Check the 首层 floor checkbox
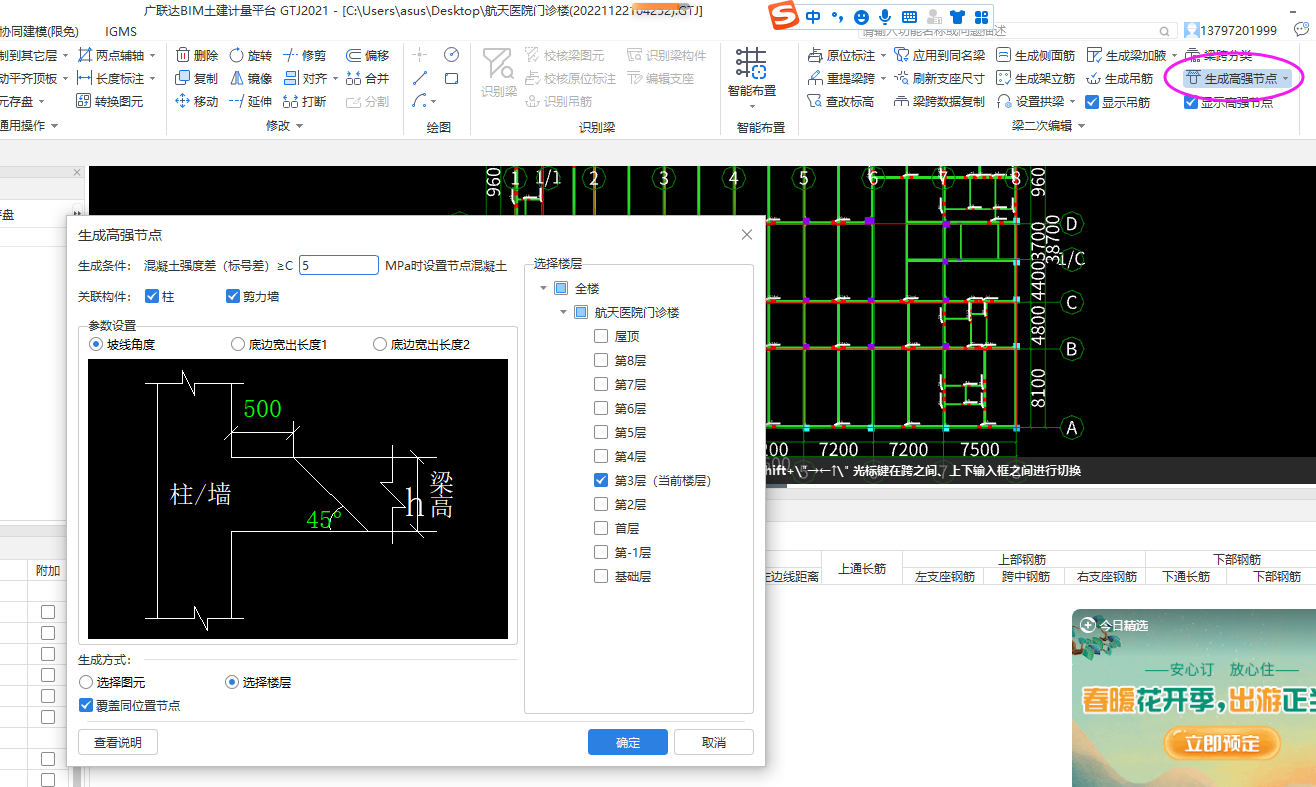 tap(601, 528)
